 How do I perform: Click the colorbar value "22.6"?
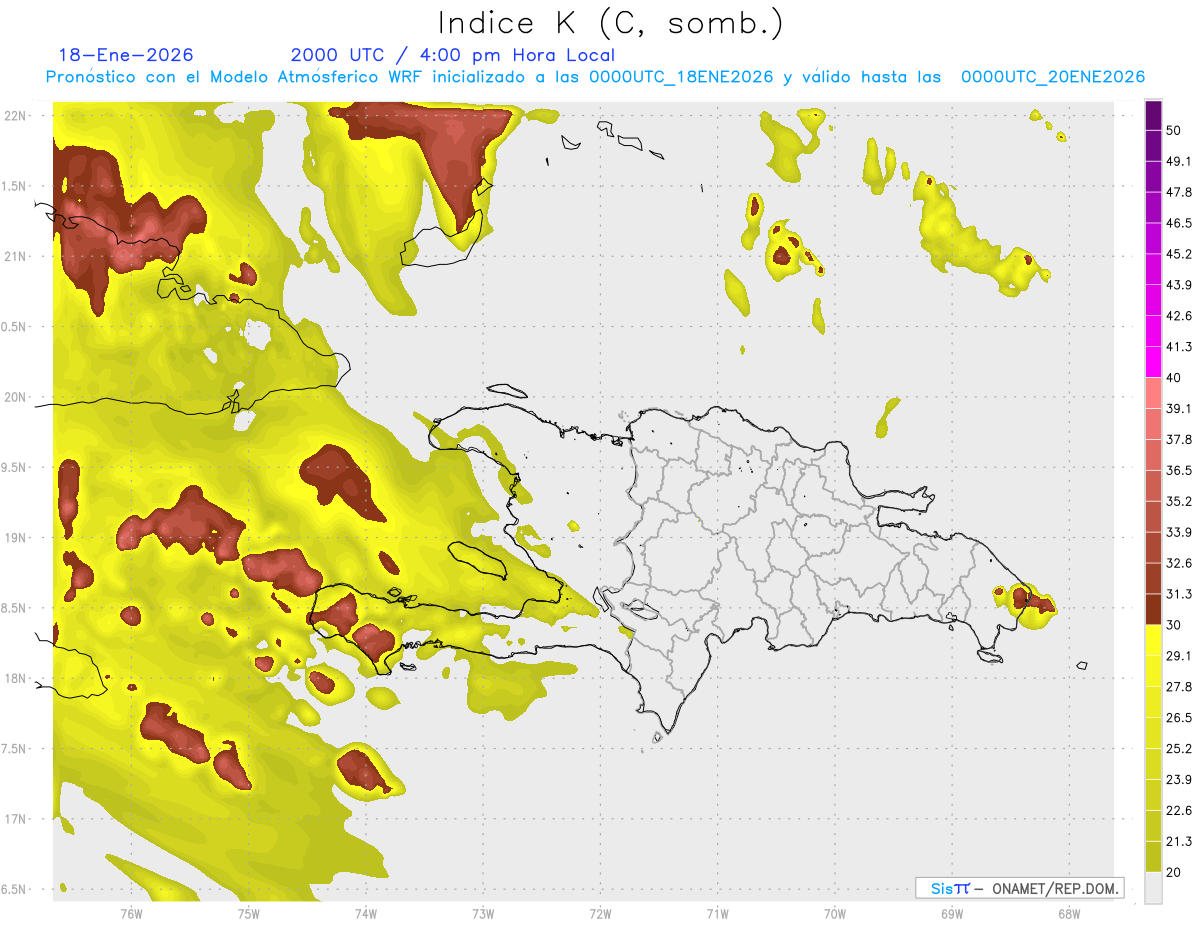point(1179,811)
